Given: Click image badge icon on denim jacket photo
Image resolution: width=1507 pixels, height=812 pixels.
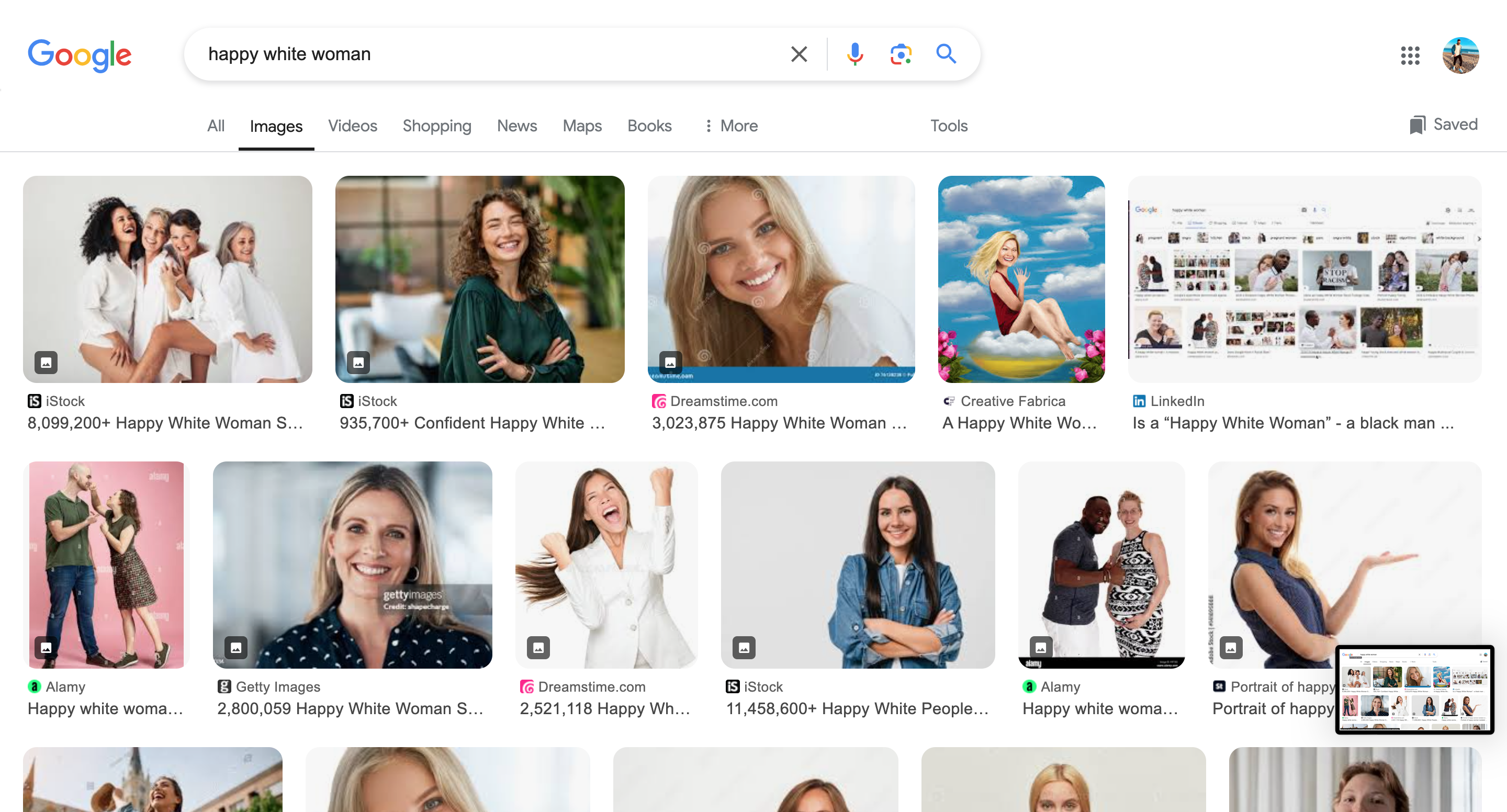Looking at the screenshot, I should [744, 648].
